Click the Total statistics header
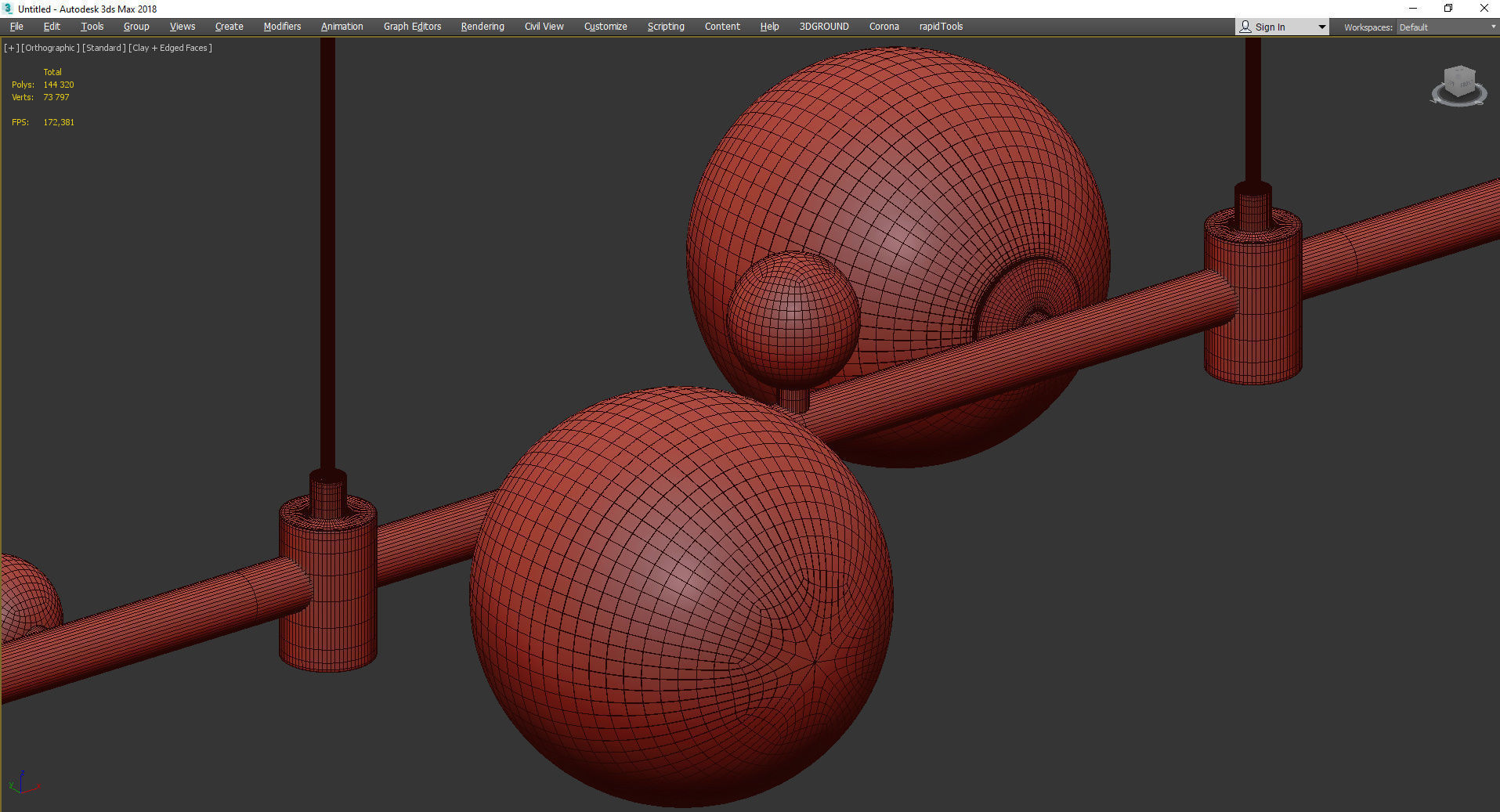The image size is (1500, 812). click(52, 72)
